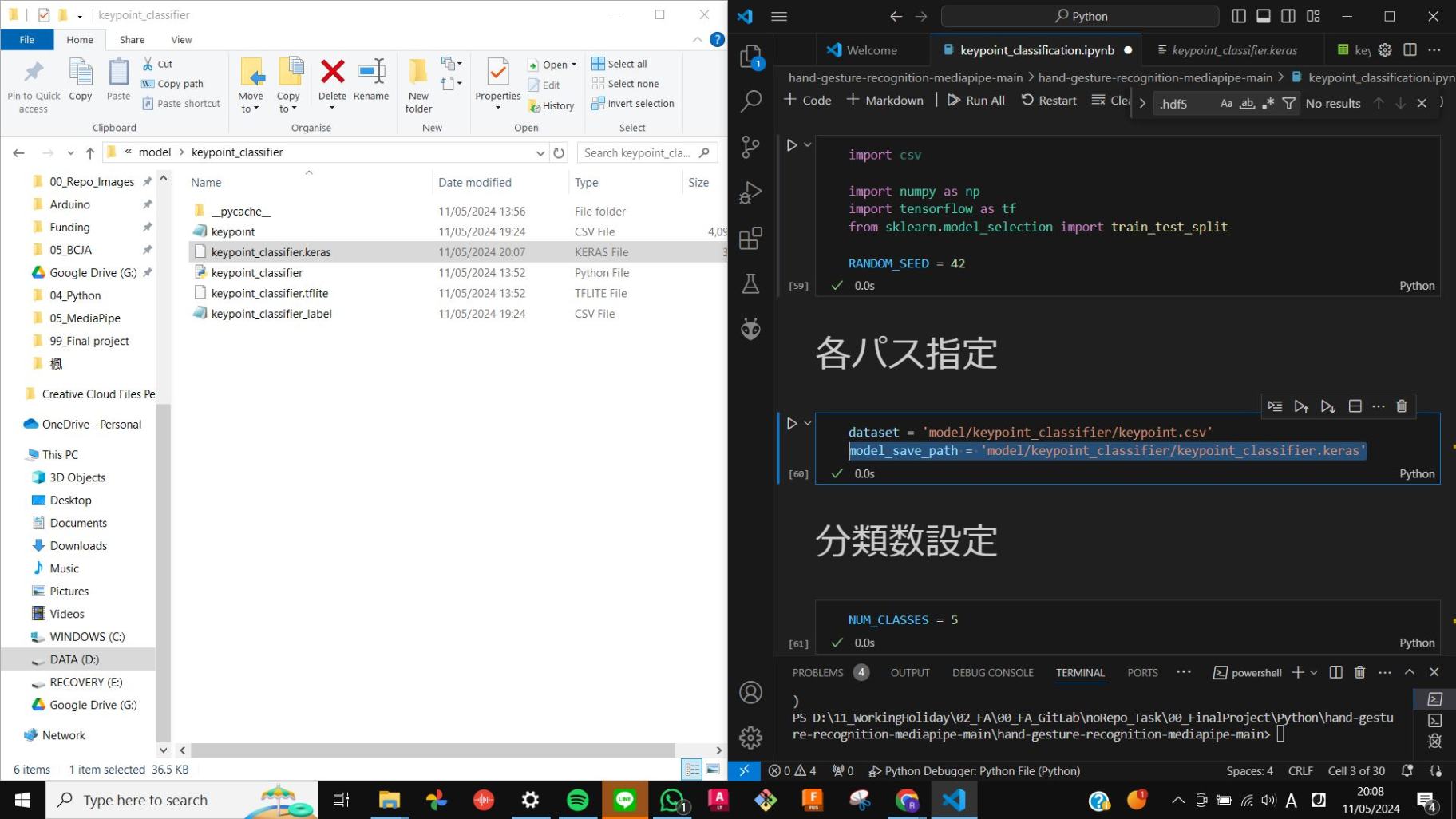
Task: Open the Extensions view
Action: [x=750, y=238]
